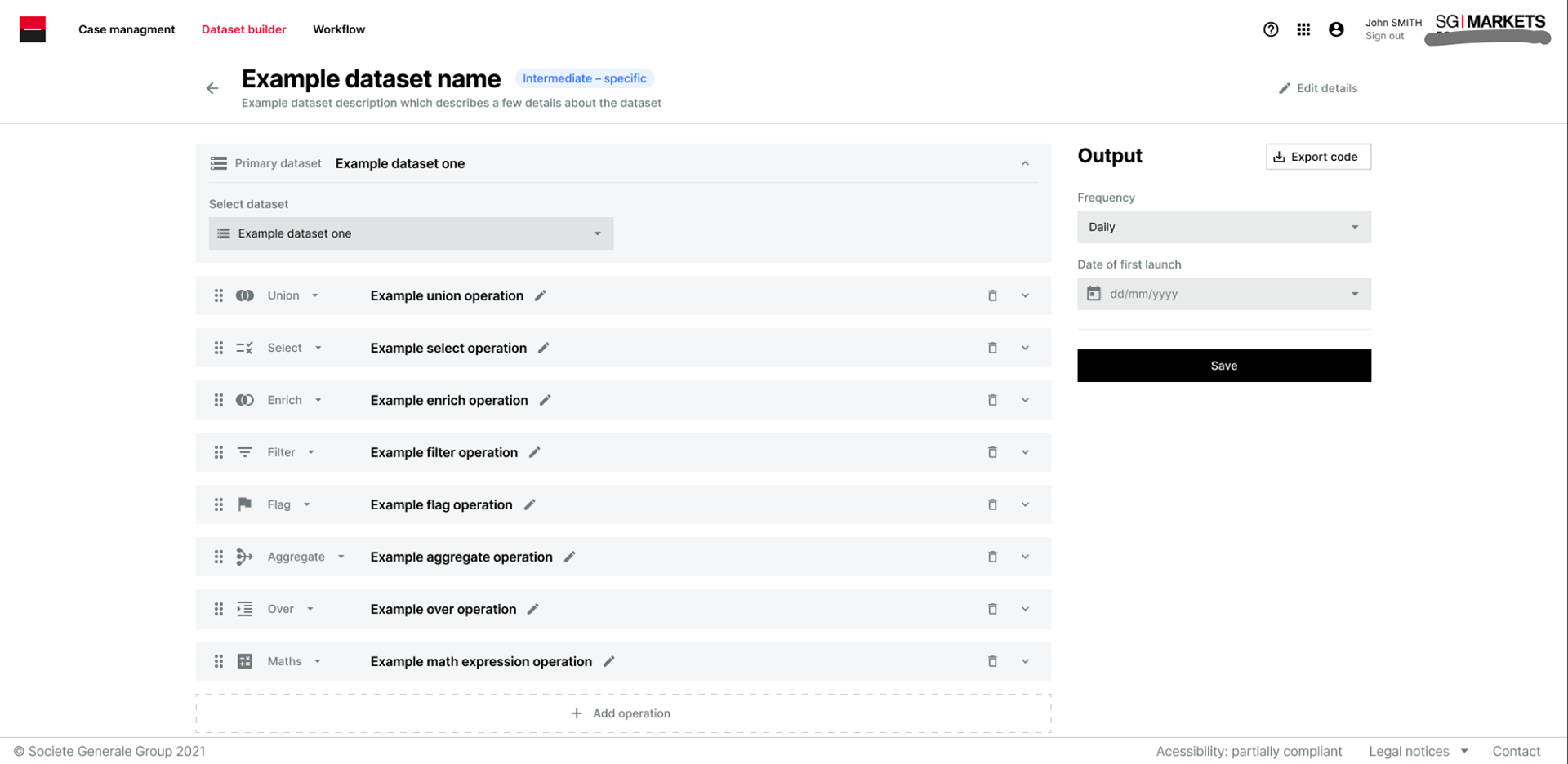Click Export code button
Screen dimensions: 1568x764
pyautogui.click(x=1318, y=157)
